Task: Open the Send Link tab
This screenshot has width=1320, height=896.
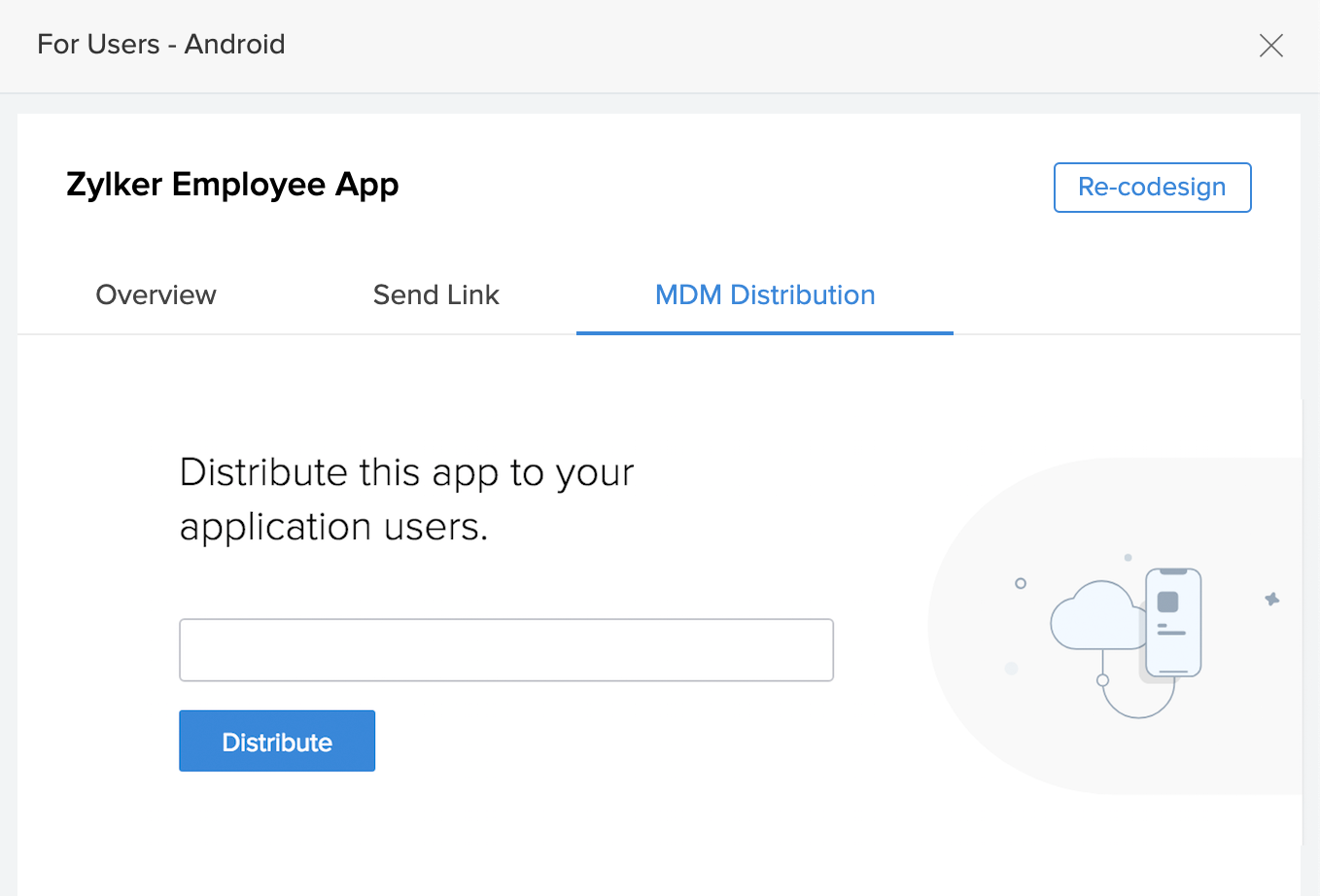Action: (435, 294)
